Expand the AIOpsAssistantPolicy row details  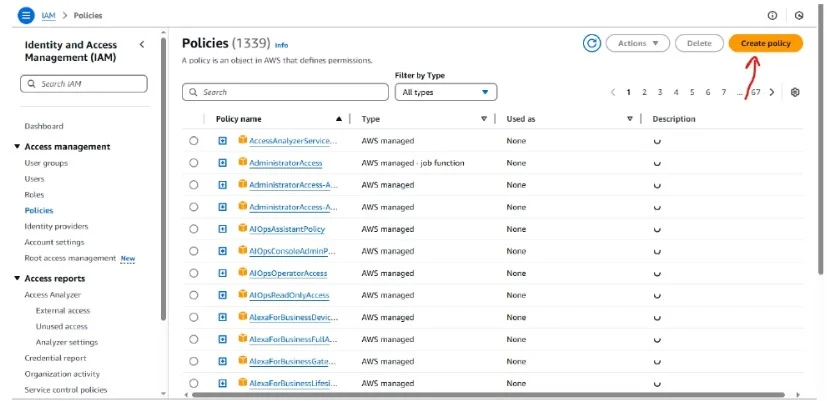223,229
